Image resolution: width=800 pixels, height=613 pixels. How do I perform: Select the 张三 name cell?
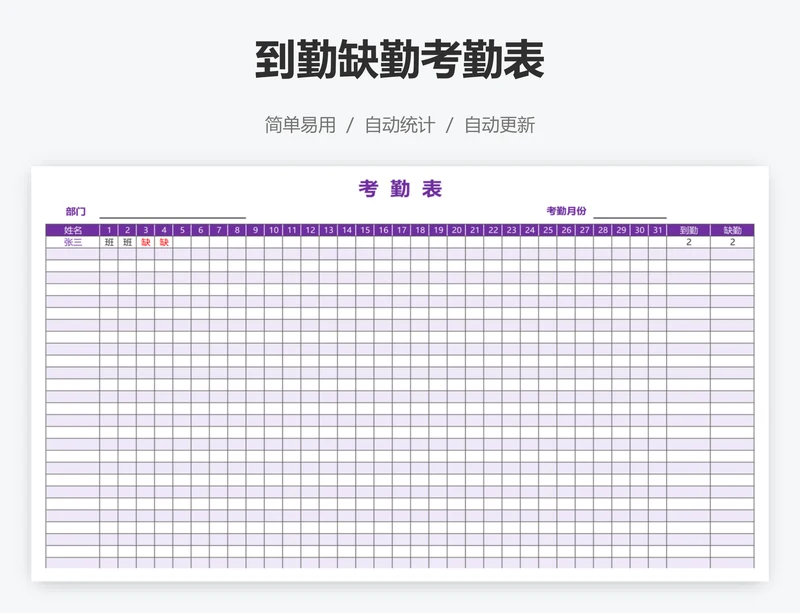point(73,242)
